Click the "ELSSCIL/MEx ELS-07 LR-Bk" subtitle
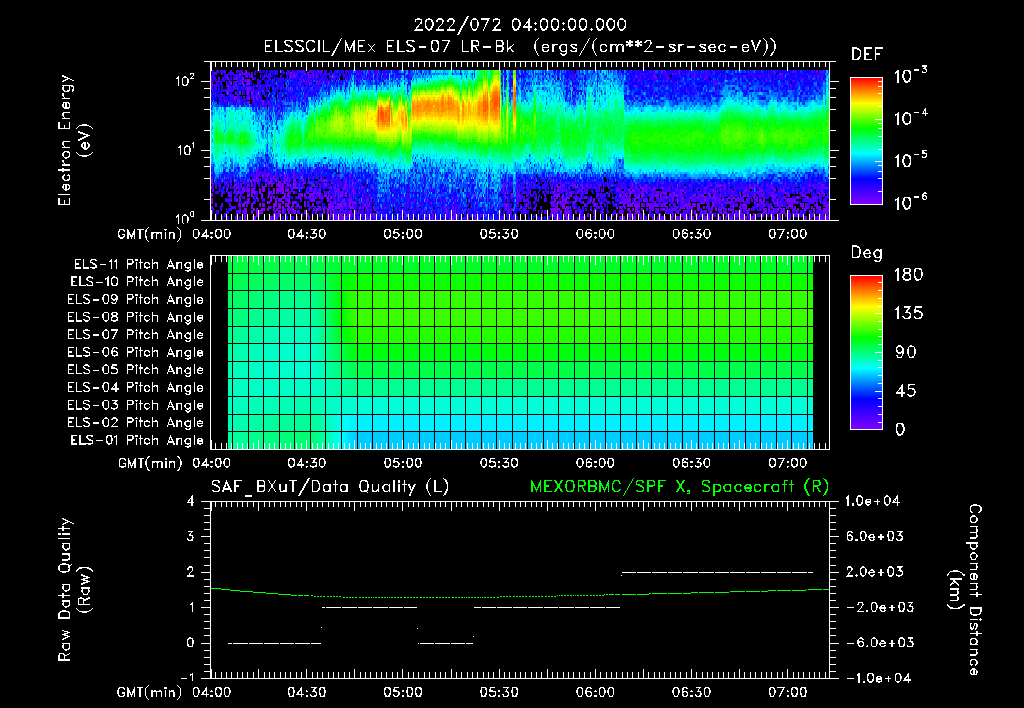 click(389, 47)
